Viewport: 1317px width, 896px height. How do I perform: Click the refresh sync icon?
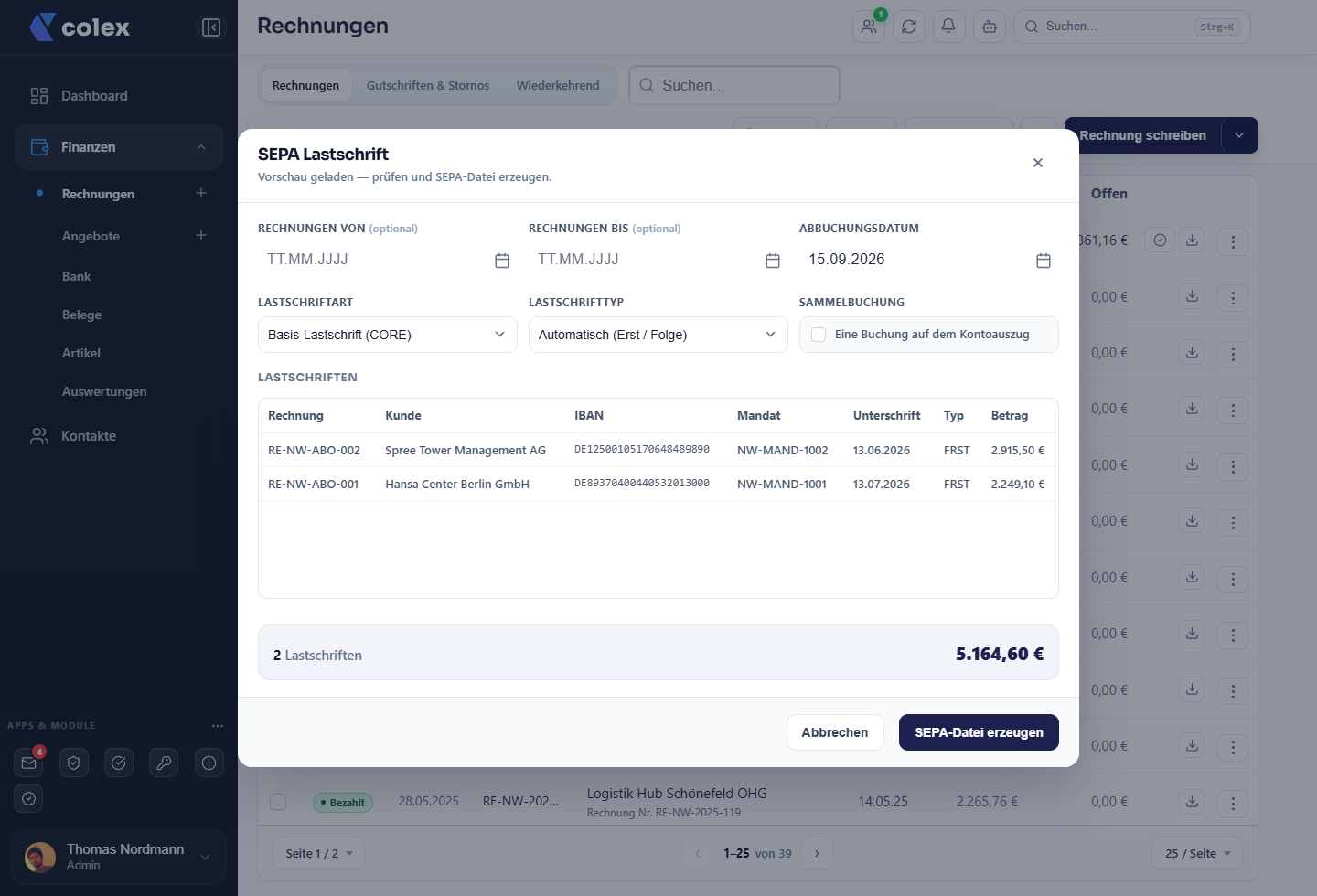tap(909, 27)
